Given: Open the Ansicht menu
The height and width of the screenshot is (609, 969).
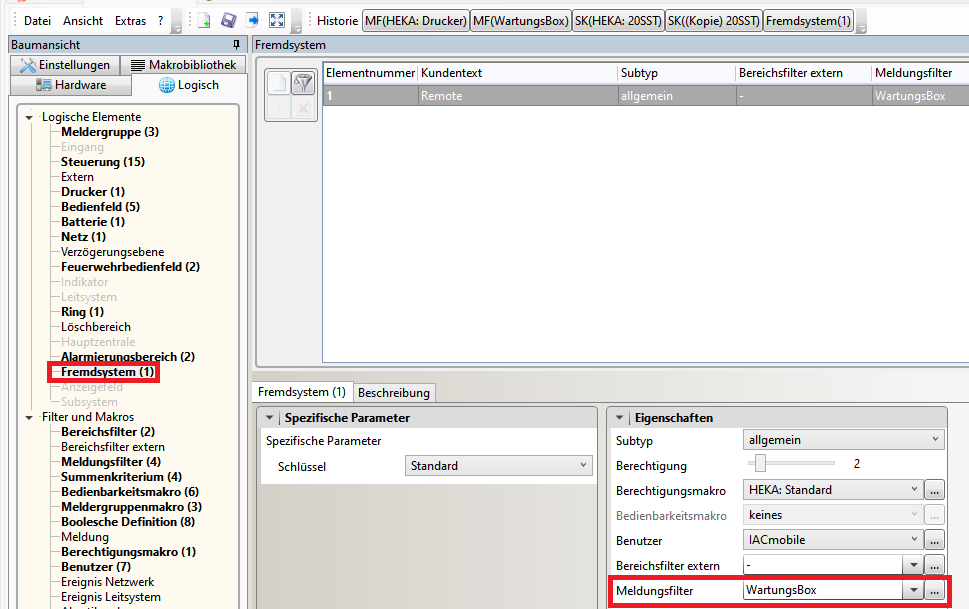Looking at the screenshot, I should (83, 20).
